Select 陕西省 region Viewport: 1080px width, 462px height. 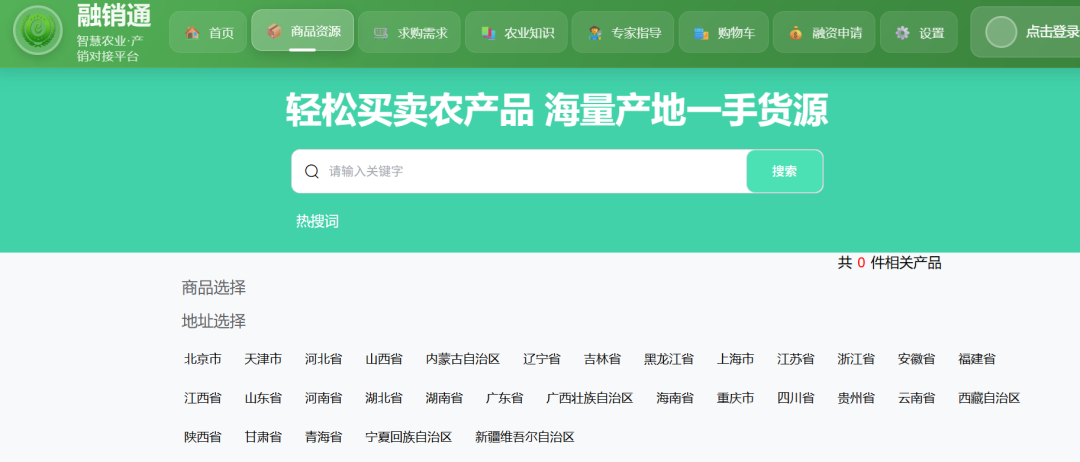[203, 437]
